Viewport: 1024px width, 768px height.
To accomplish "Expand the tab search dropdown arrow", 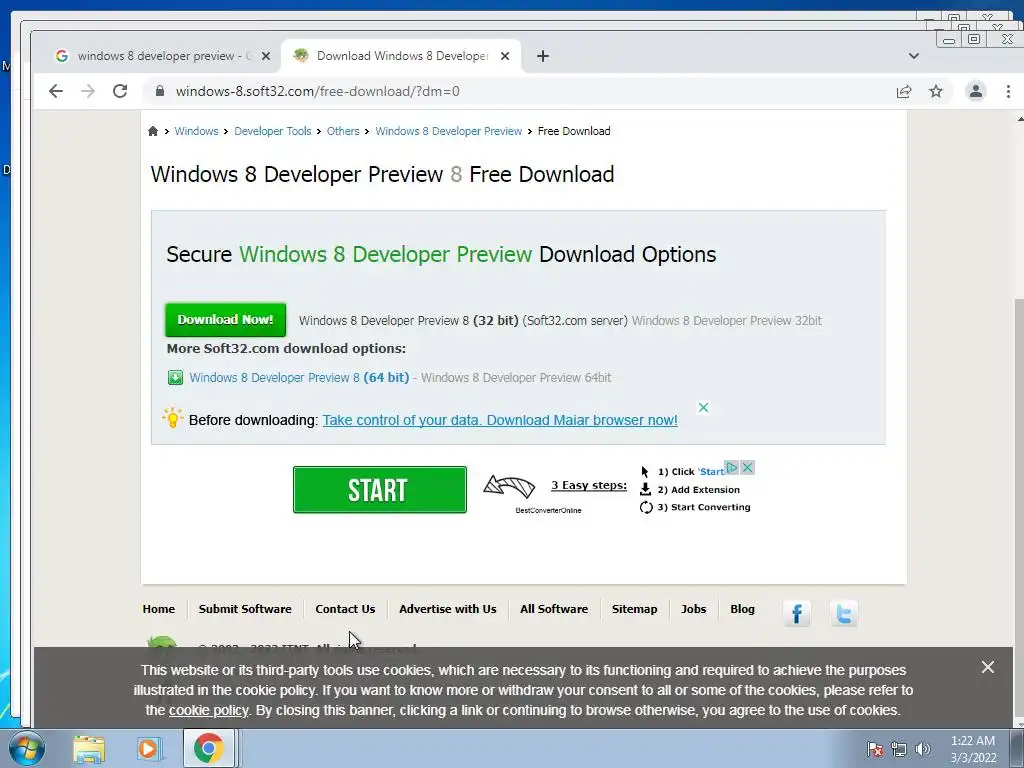I will point(914,56).
